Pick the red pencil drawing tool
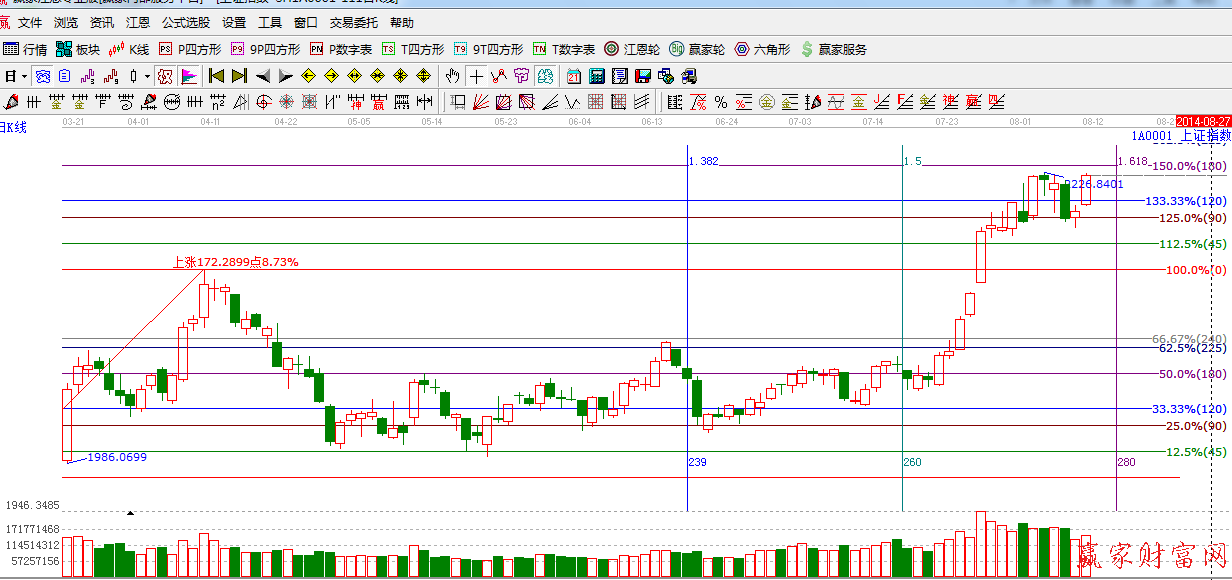 coord(12,101)
